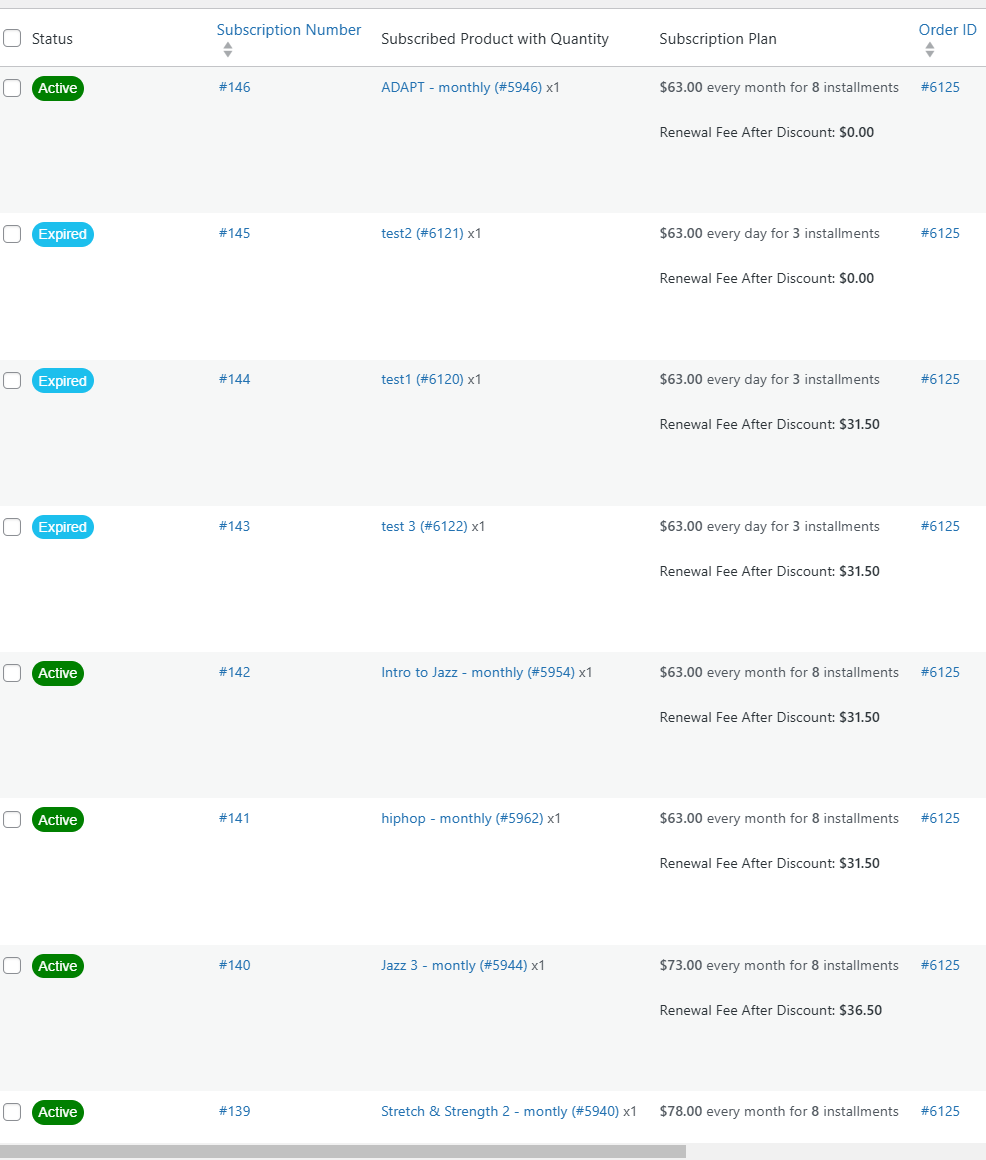Image resolution: width=986 pixels, height=1160 pixels.
Task: Open Intro to Jazz - monthly product link
Action: (478, 672)
